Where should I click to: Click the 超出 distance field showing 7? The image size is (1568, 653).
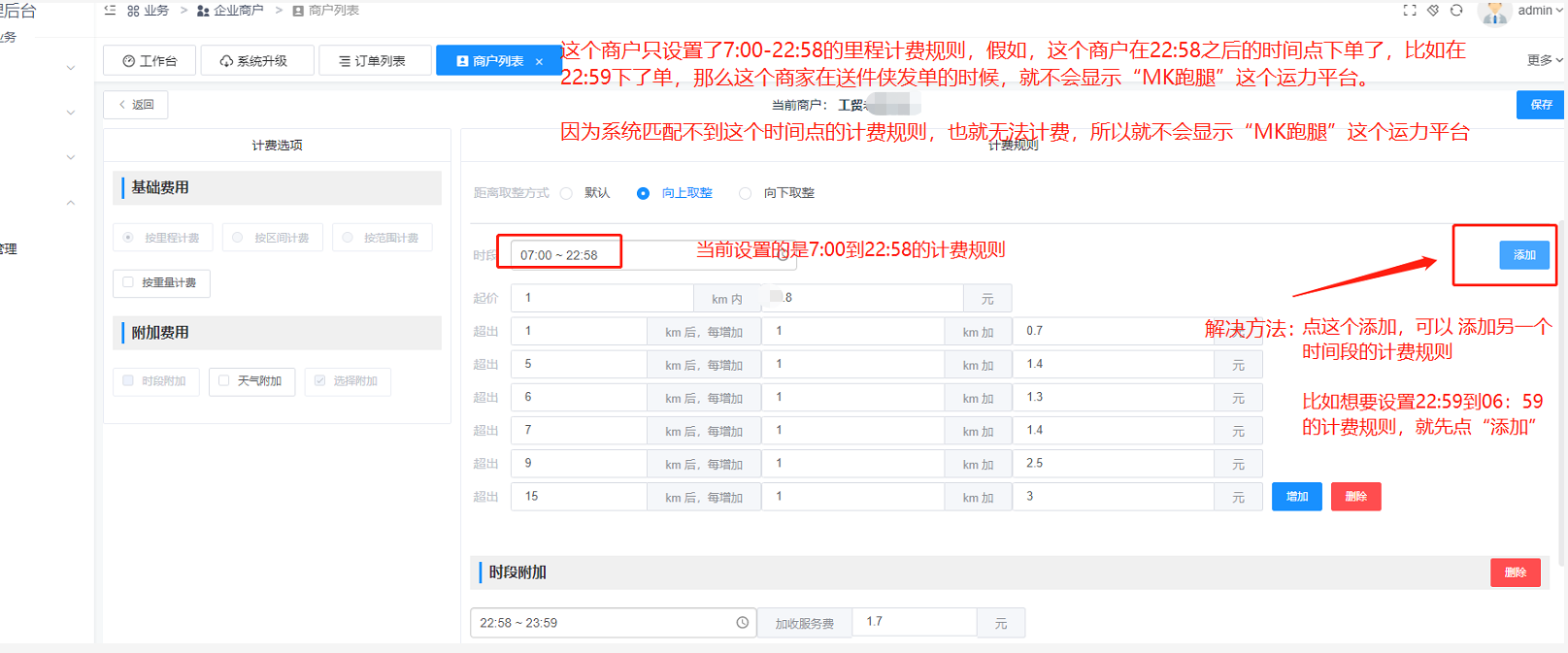pos(579,430)
